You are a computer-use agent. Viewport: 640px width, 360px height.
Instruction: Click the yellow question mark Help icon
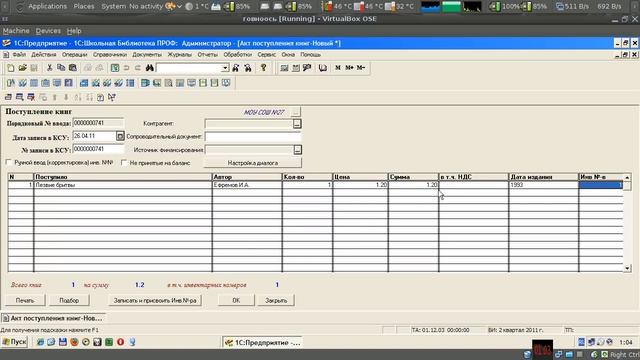click(263, 68)
